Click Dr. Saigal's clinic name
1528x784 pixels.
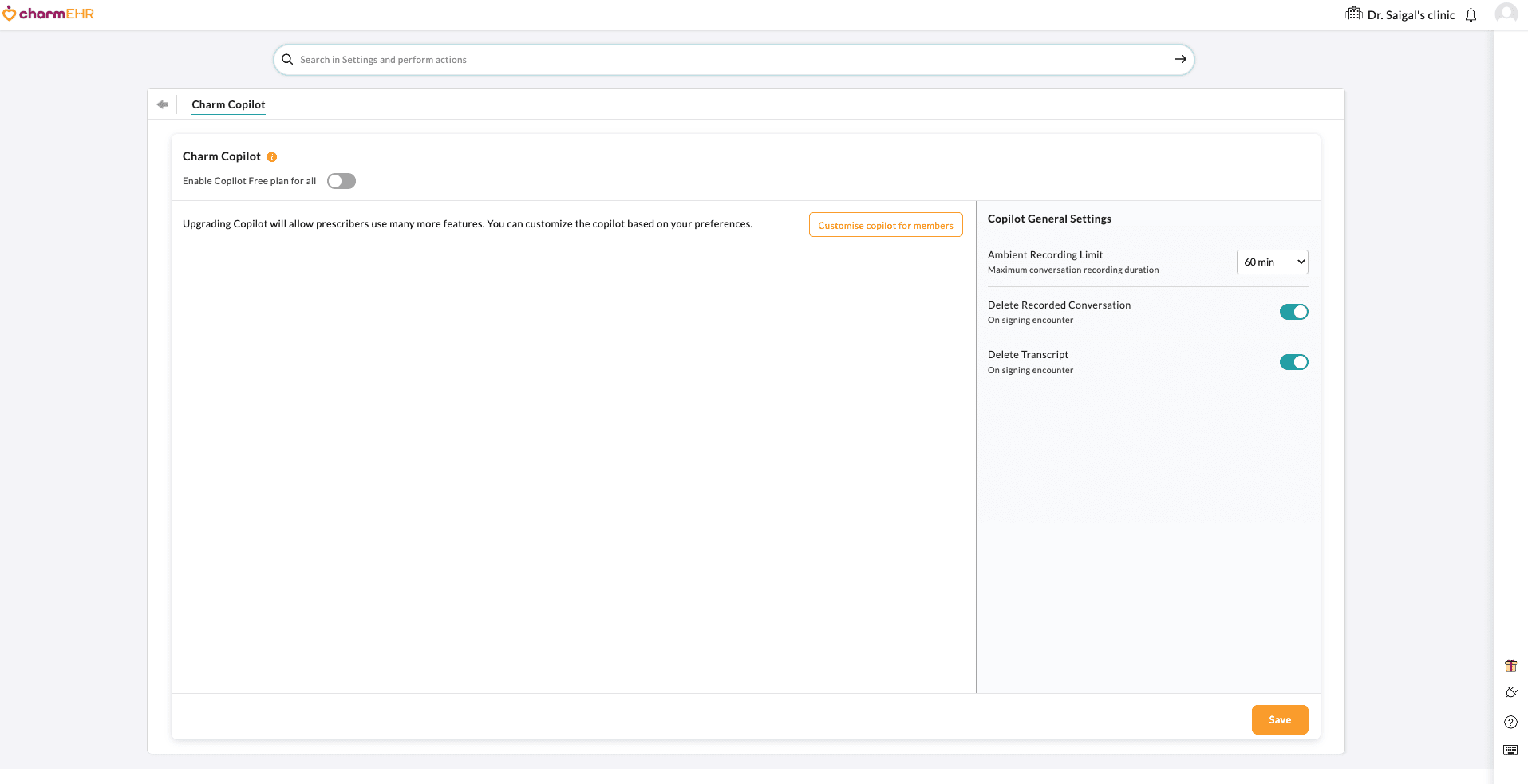click(x=1411, y=15)
